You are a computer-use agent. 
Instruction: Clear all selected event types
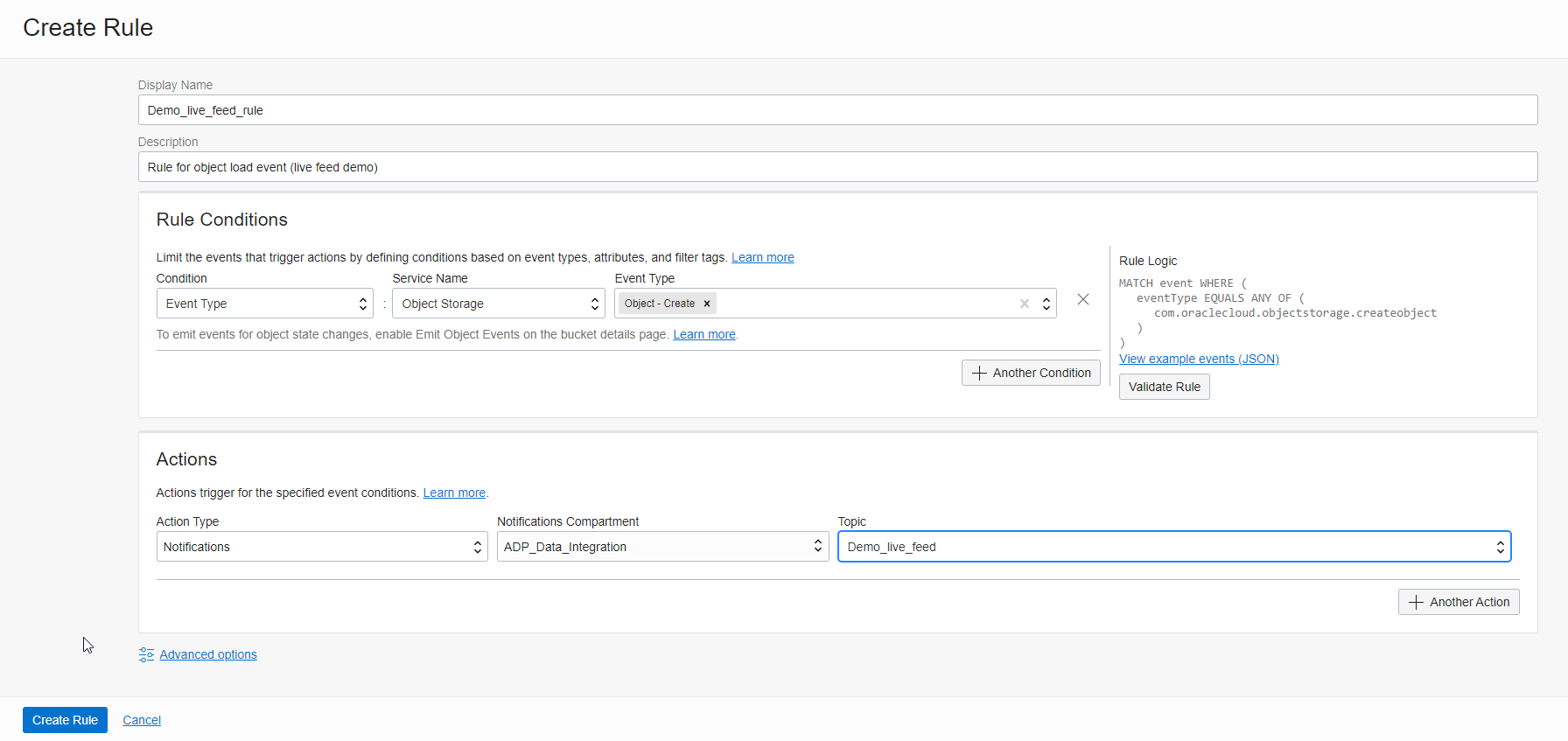click(1024, 304)
